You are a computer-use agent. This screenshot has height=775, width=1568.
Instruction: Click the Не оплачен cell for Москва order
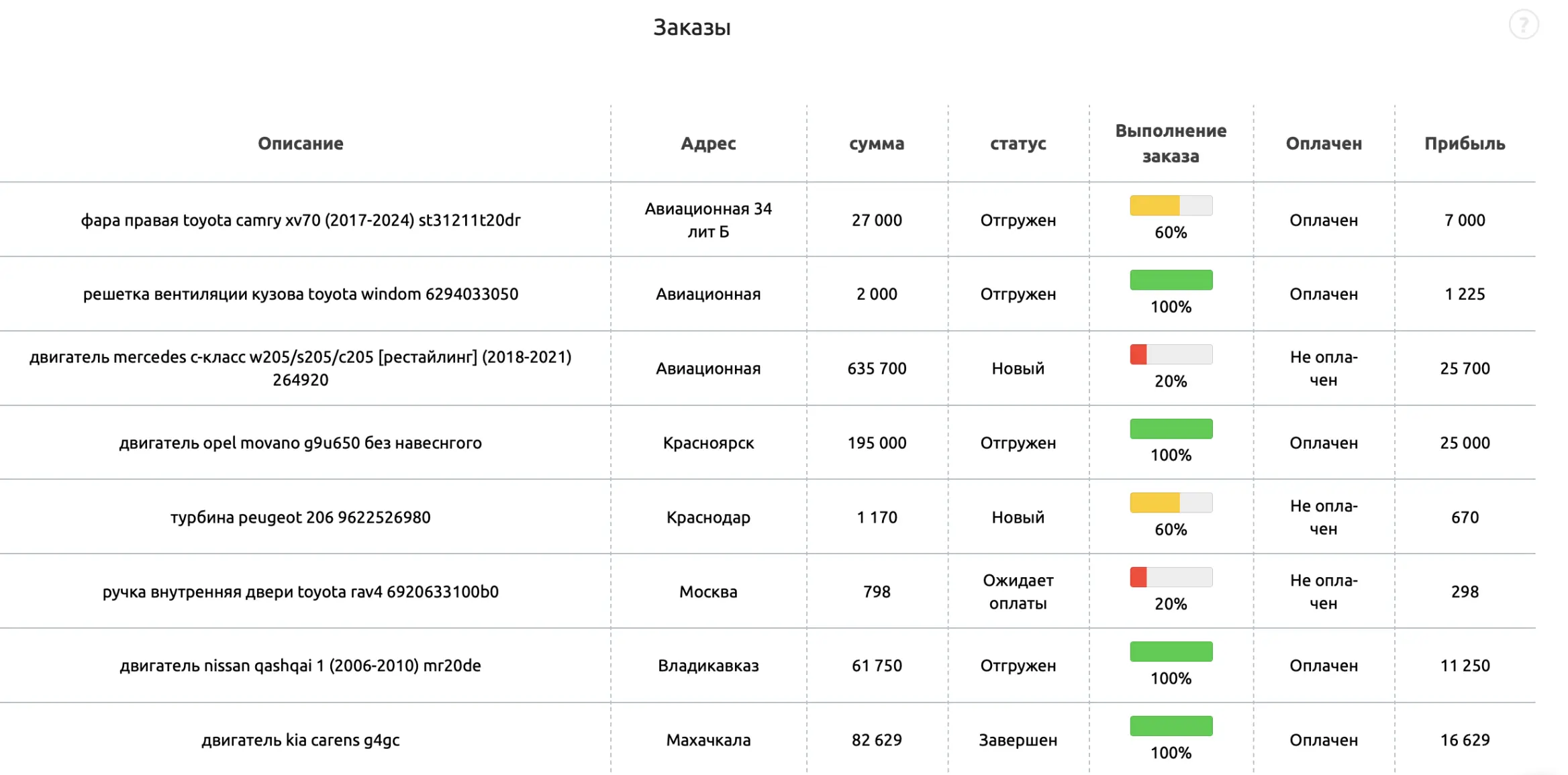[1323, 591]
